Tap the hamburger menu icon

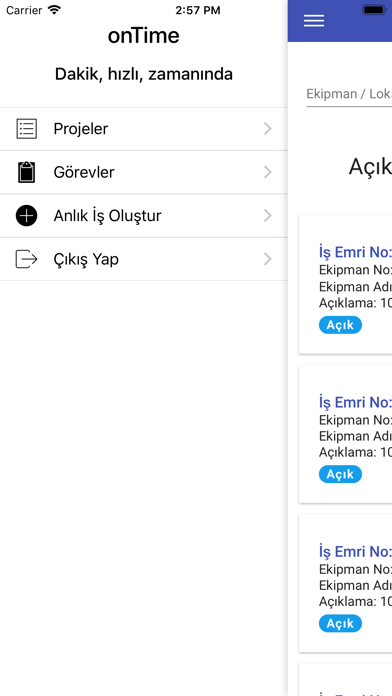click(x=313, y=21)
